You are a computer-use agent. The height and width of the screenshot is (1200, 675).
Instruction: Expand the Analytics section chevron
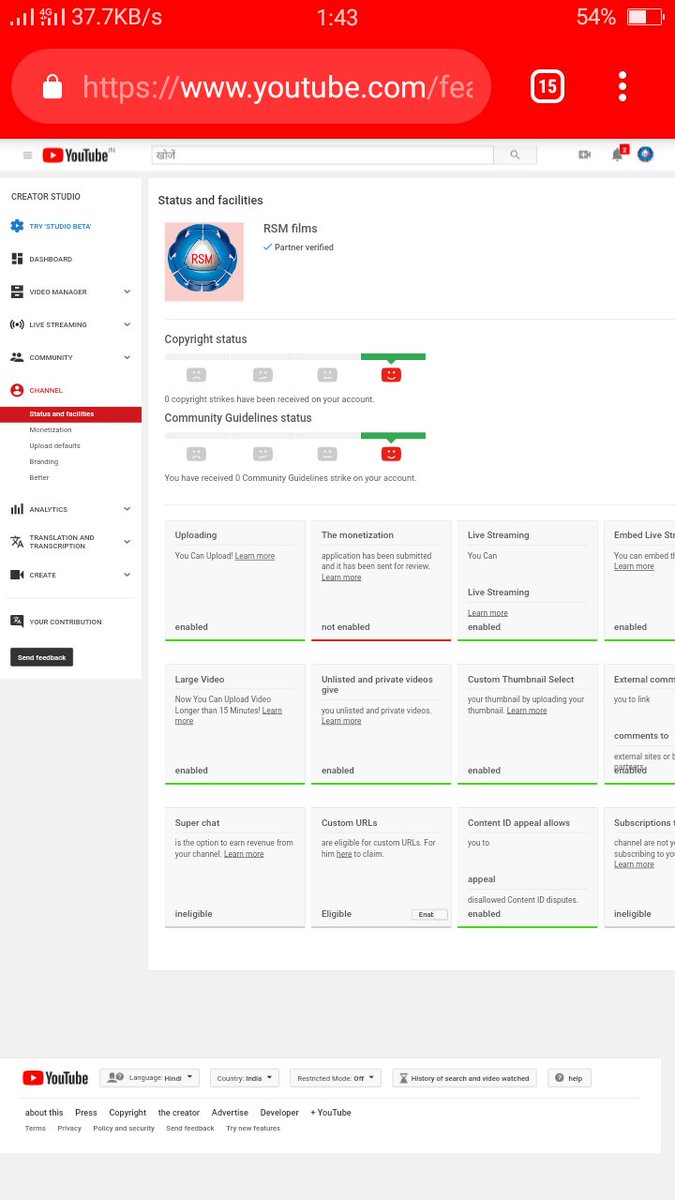pyautogui.click(x=127, y=509)
